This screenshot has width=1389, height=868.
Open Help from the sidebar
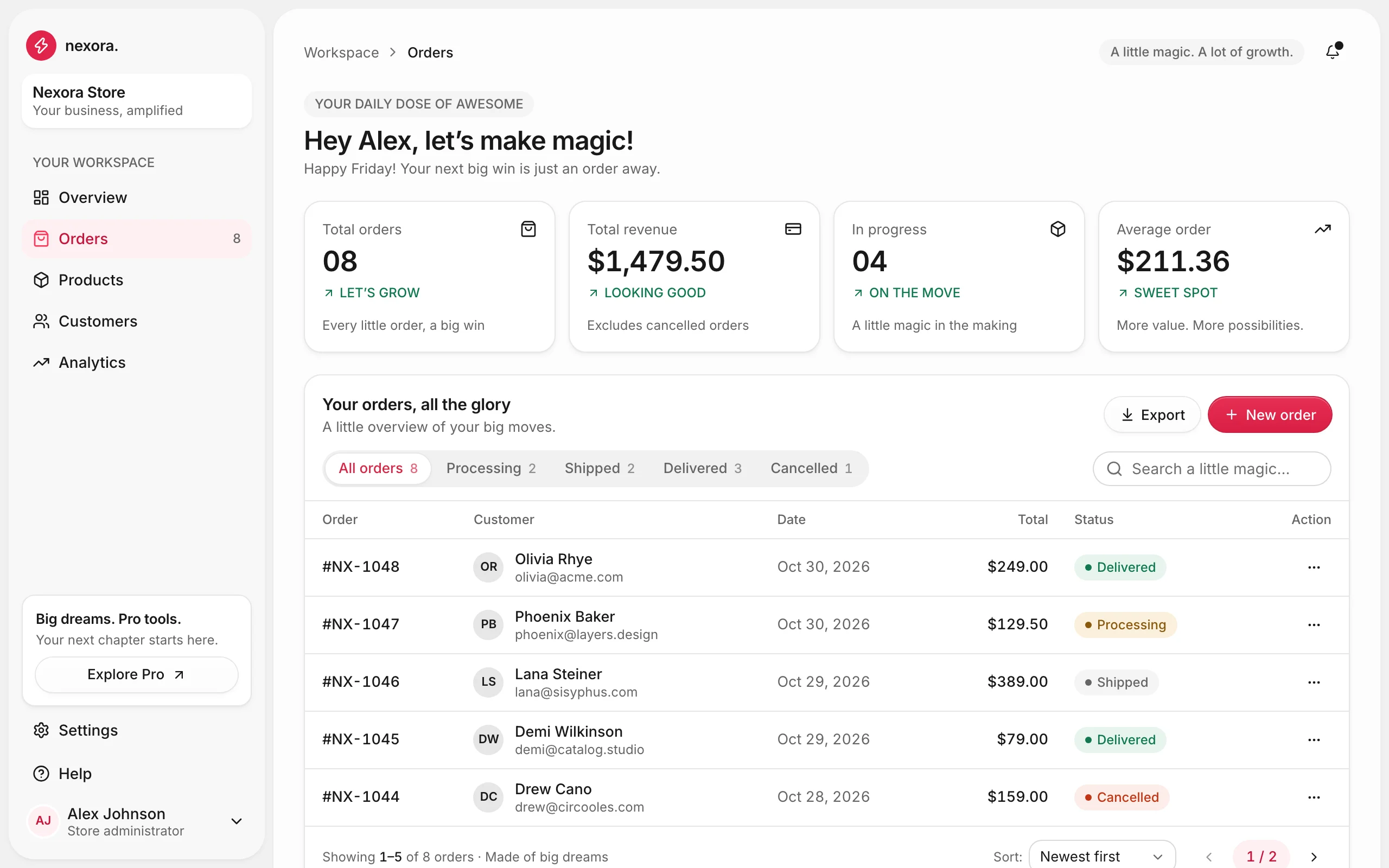point(137,773)
